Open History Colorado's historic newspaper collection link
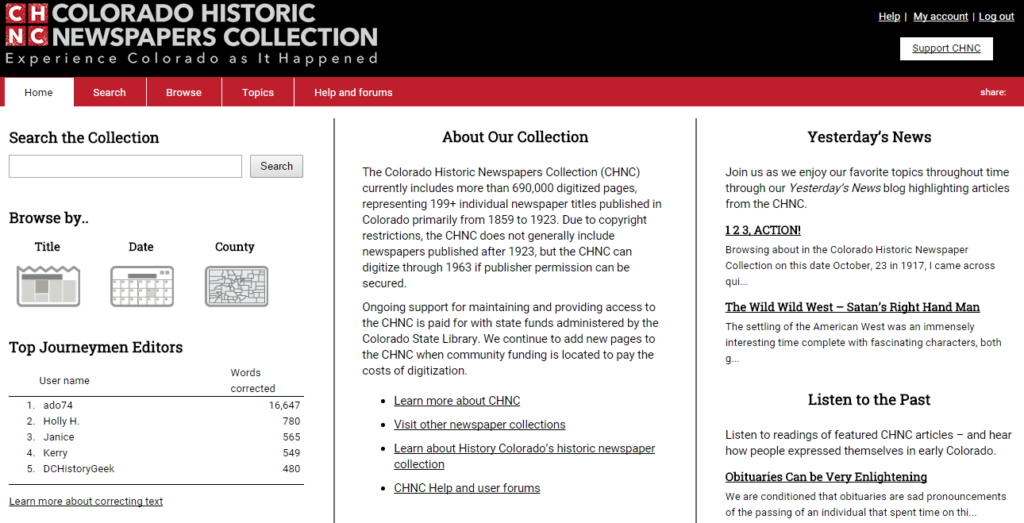Viewport: 1024px width, 523px height. [524, 456]
